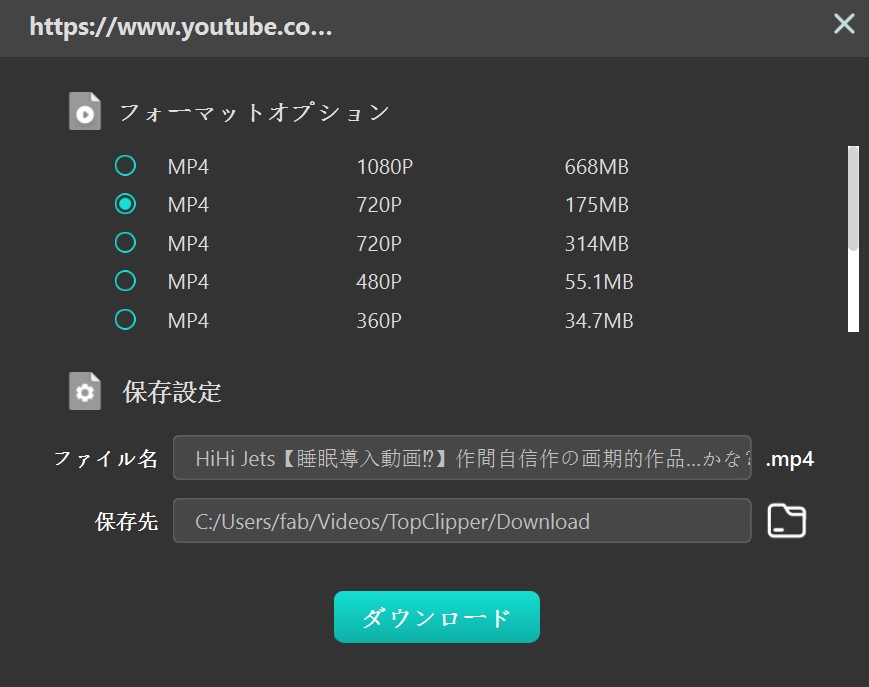Start download with the ダウンロード button

(x=437, y=617)
